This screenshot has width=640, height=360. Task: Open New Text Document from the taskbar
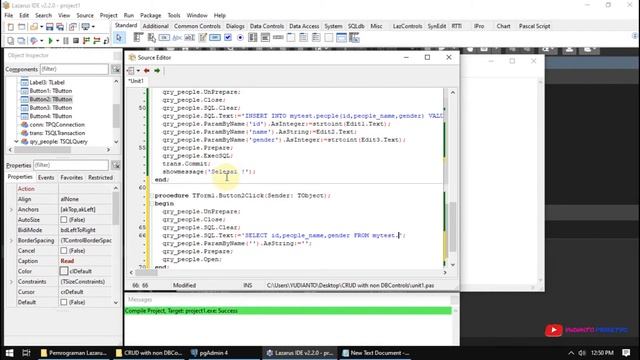[x=376, y=353]
